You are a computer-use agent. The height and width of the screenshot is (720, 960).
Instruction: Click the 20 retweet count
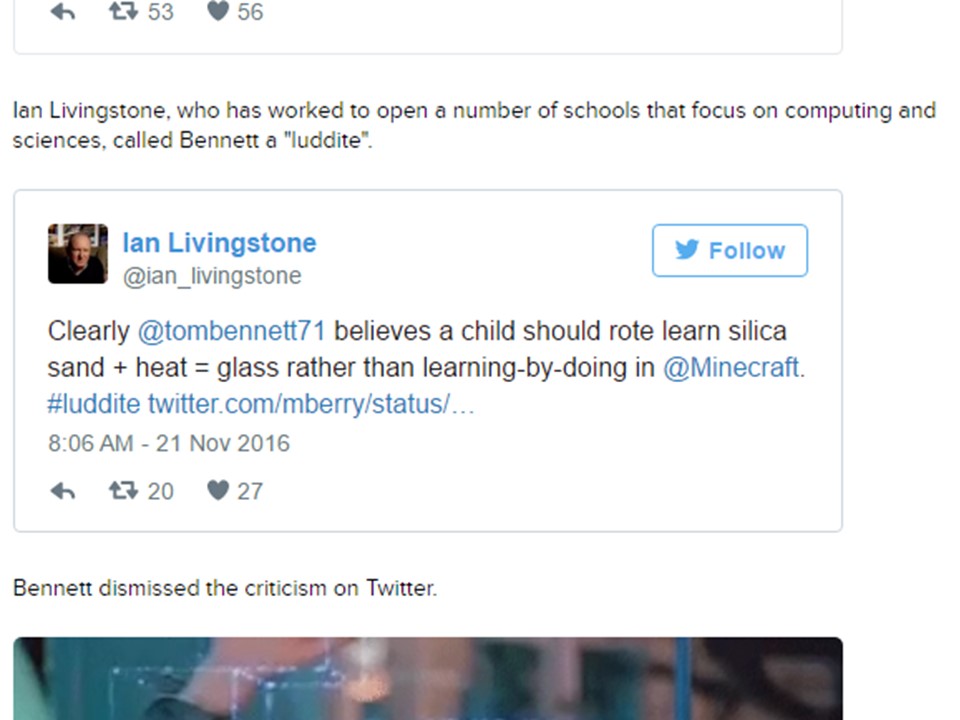click(x=160, y=491)
